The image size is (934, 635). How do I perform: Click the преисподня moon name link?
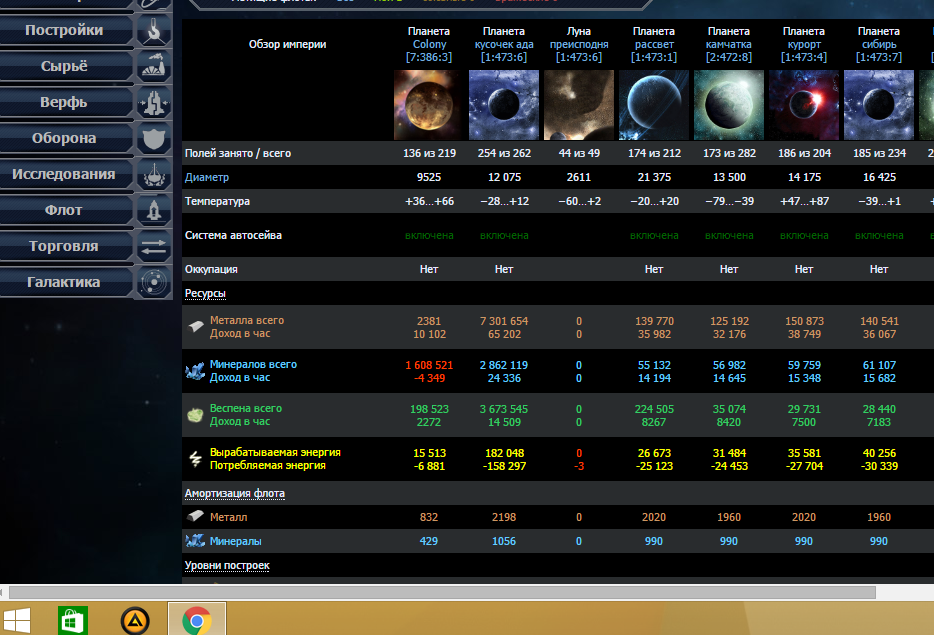pos(579,44)
